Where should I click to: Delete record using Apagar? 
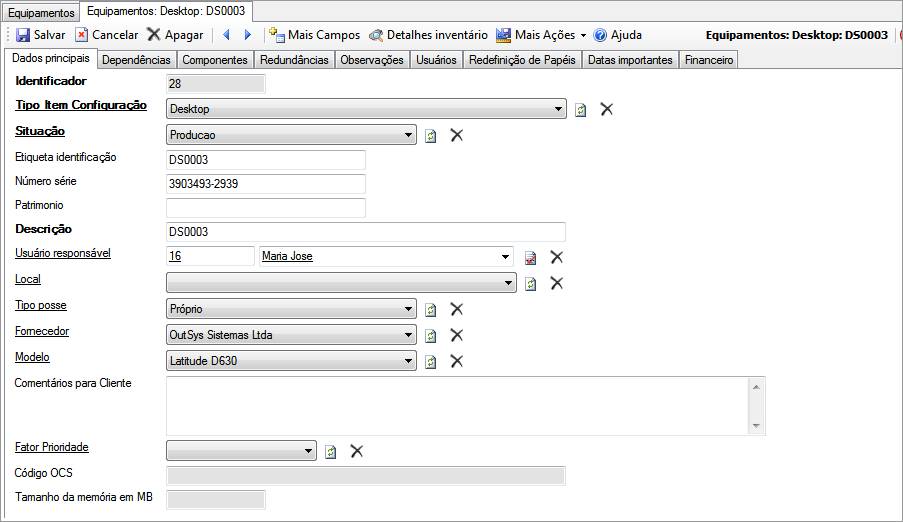point(175,35)
